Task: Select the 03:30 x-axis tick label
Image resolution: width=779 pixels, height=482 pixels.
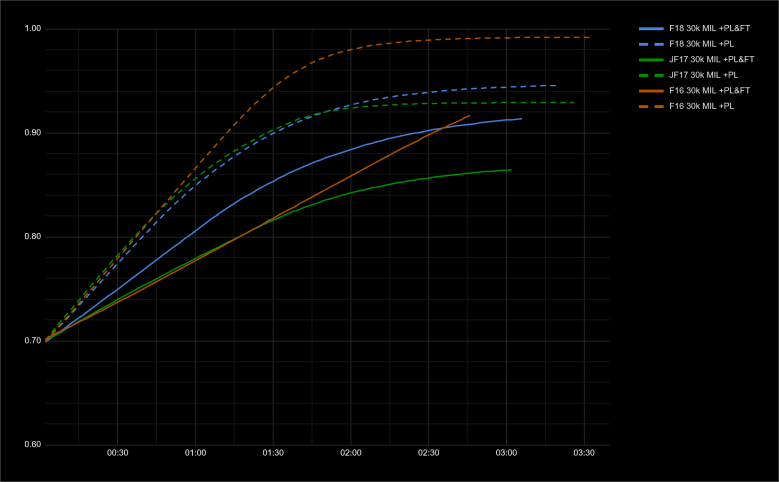Action: click(x=584, y=453)
